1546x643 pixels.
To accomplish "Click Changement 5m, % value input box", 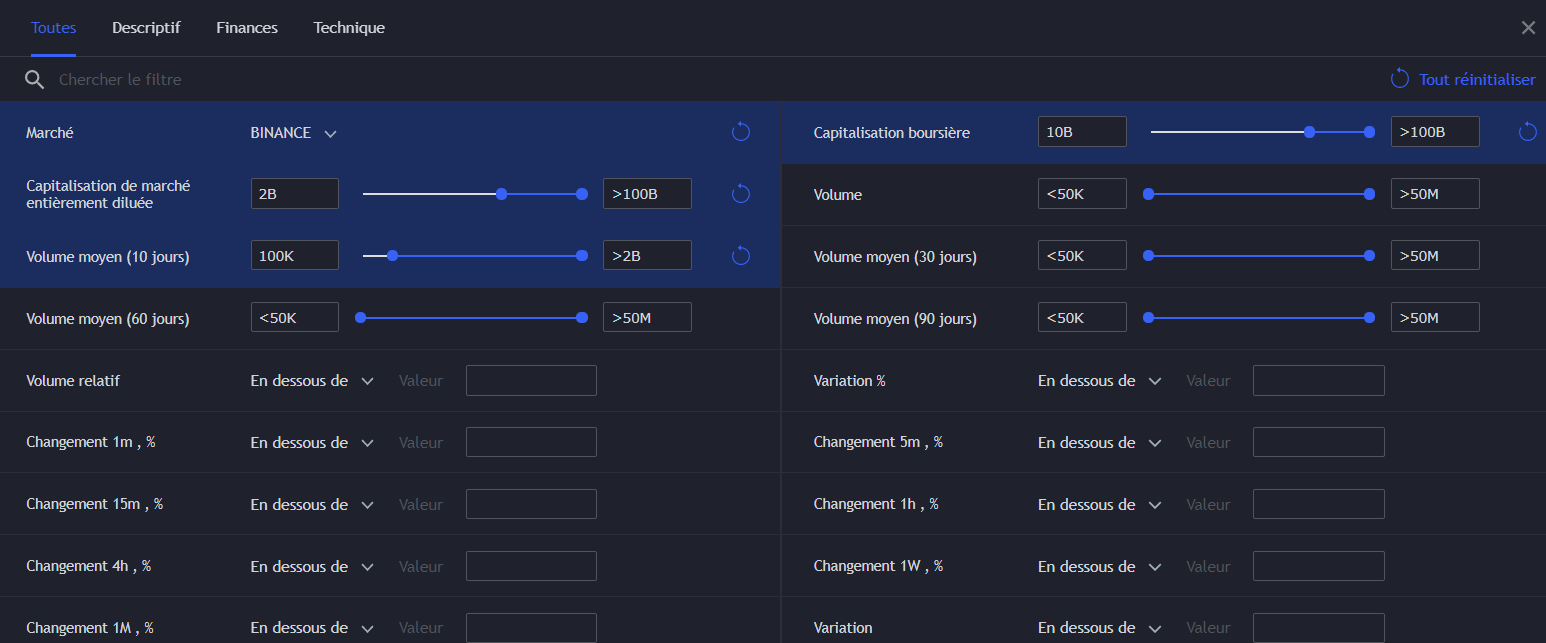I will pos(1319,443).
